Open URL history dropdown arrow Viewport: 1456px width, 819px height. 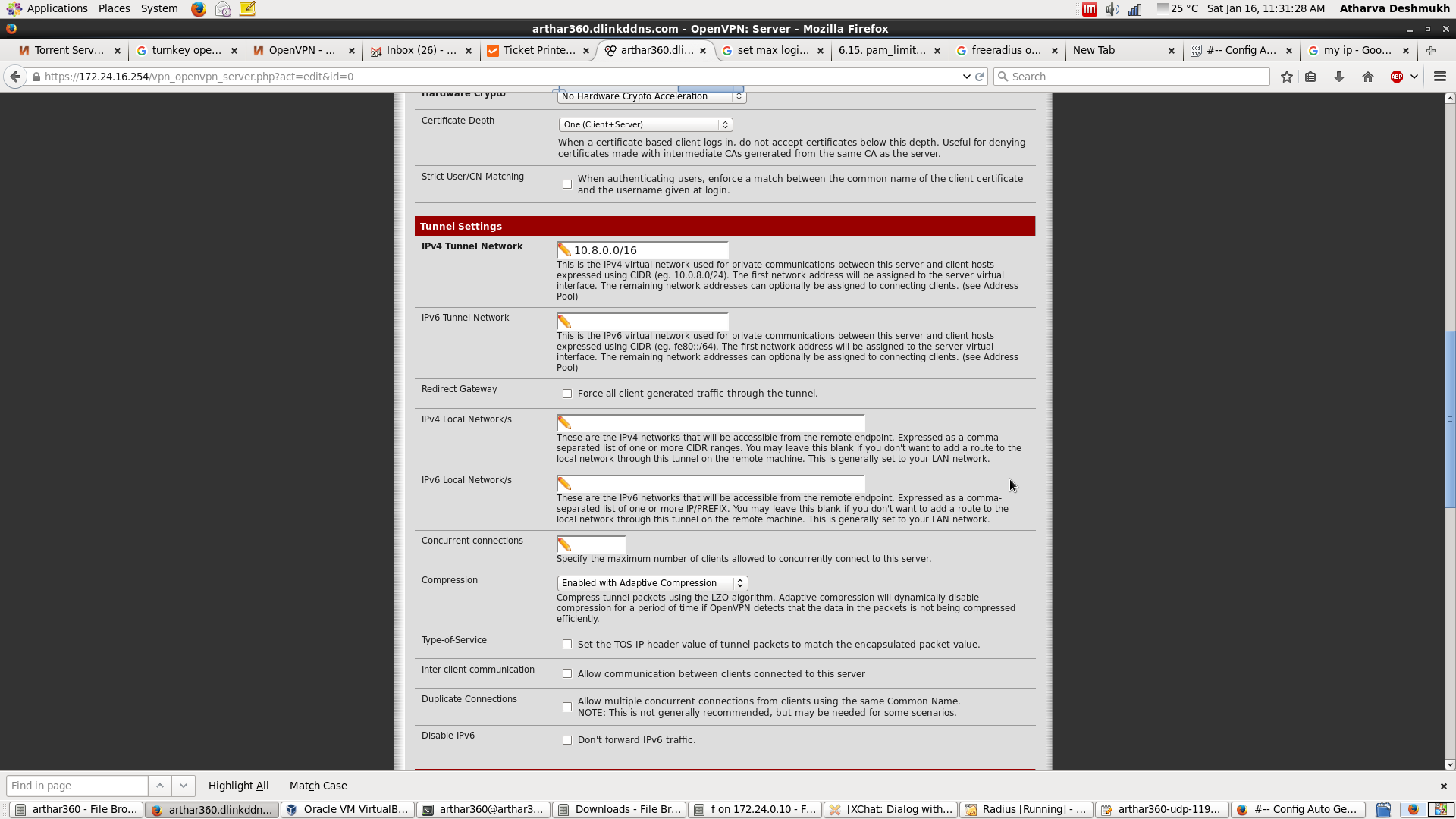click(x=966, y=77)
